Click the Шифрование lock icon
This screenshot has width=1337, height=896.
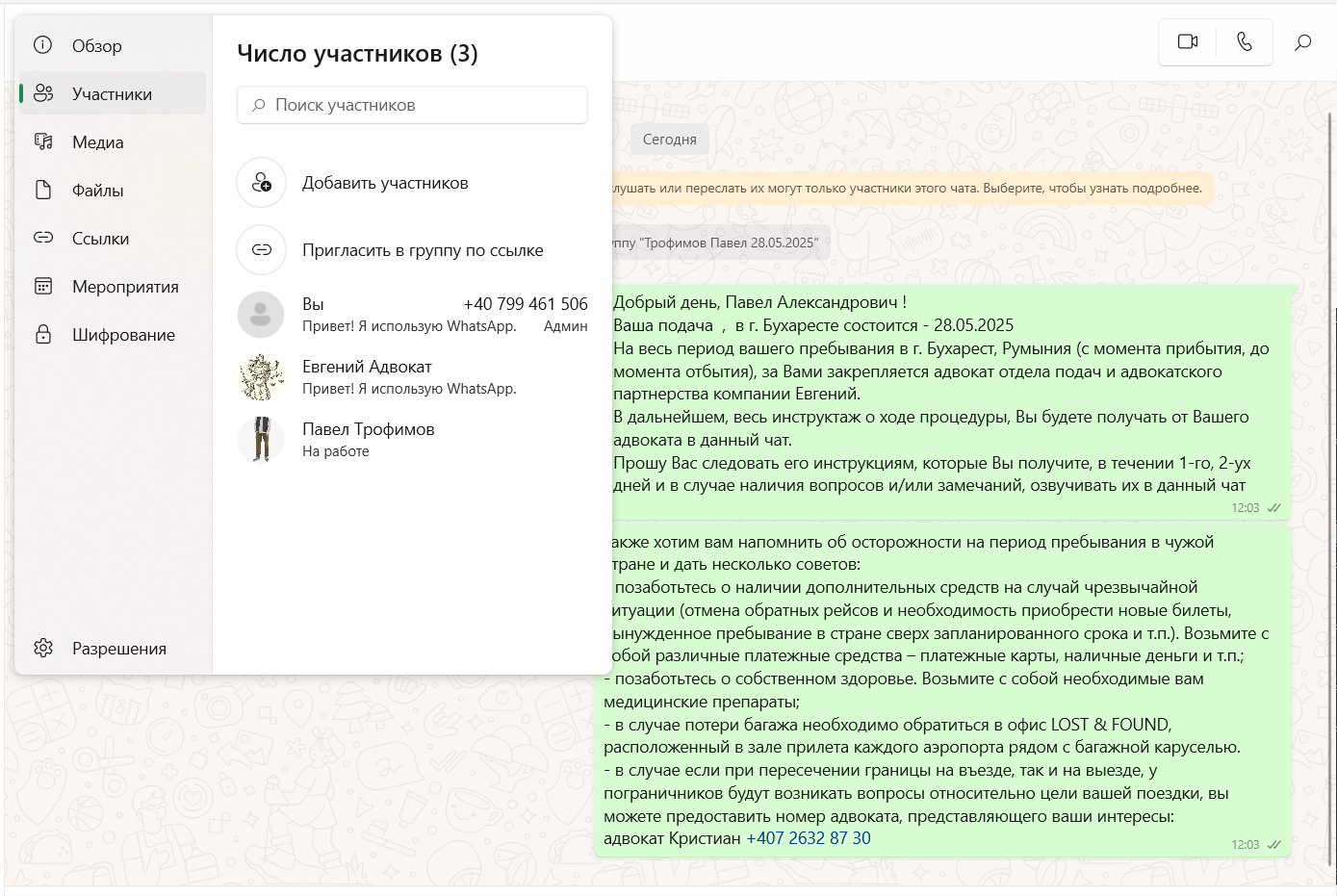pos(43,334)
